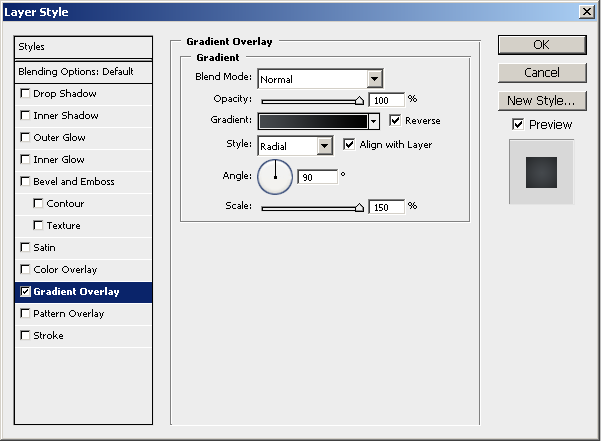Click the Cancel button
Screen dimensions: 601x441
(x=541, y=73)
